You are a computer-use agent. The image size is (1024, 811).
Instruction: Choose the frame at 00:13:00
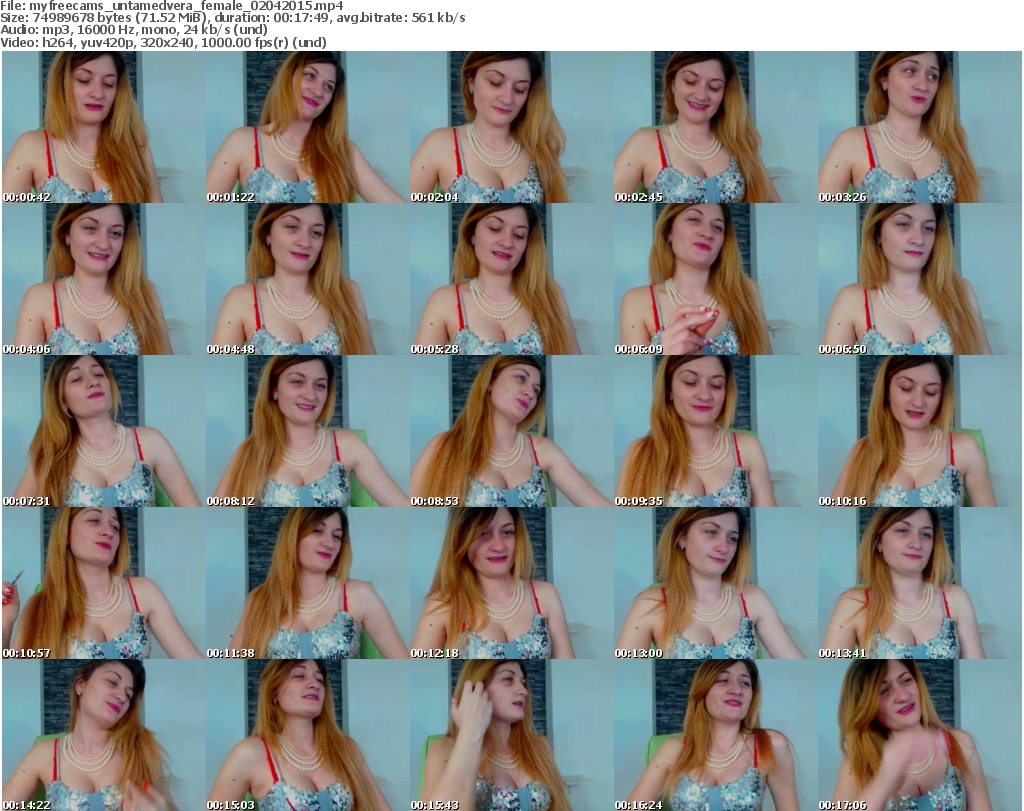[715, 583]
